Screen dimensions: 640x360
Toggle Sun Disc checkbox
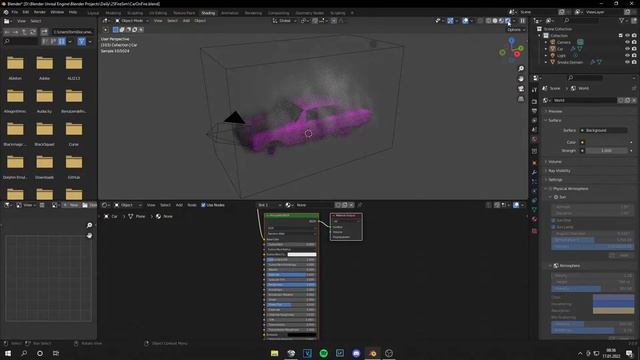(x=553, y=220)
